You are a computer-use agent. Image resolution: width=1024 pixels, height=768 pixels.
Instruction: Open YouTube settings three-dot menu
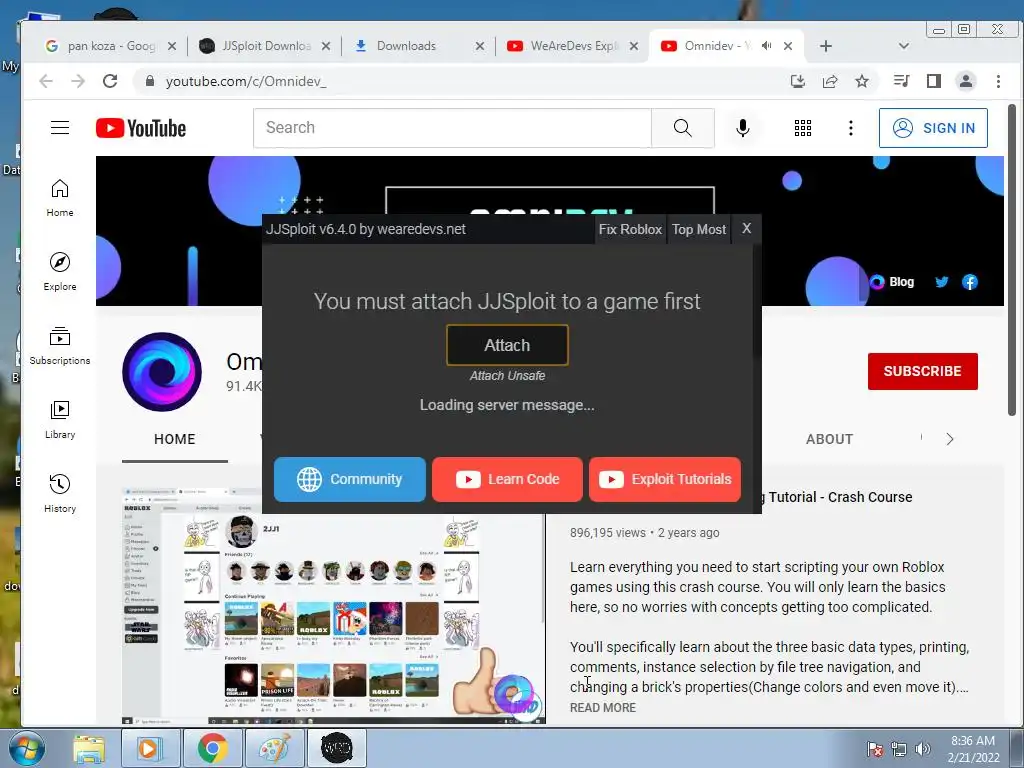point(850,128)
